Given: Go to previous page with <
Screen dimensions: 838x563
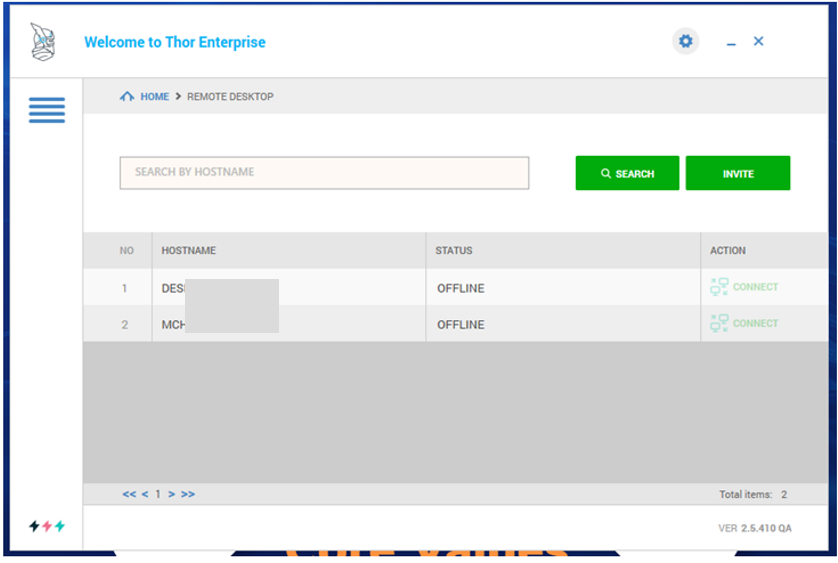Looking at the screenshot, I should (145, 494).
